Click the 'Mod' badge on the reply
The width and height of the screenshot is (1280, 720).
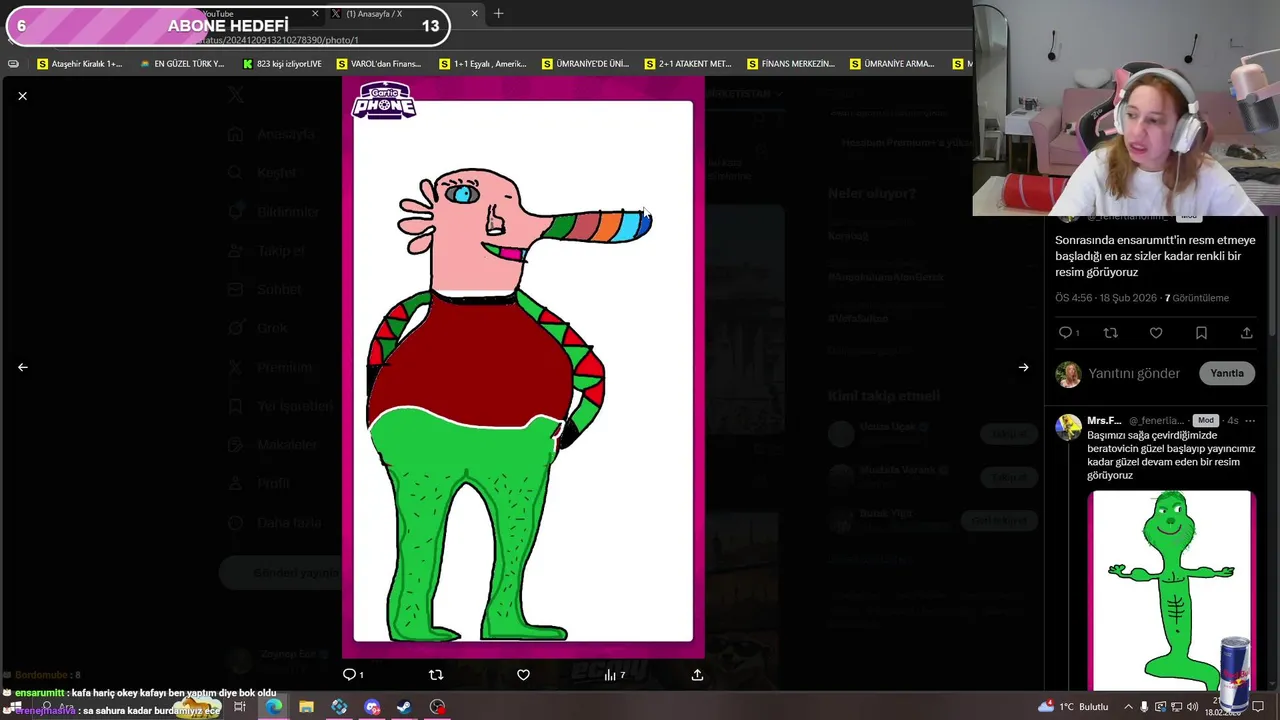tap(1205, 421)
